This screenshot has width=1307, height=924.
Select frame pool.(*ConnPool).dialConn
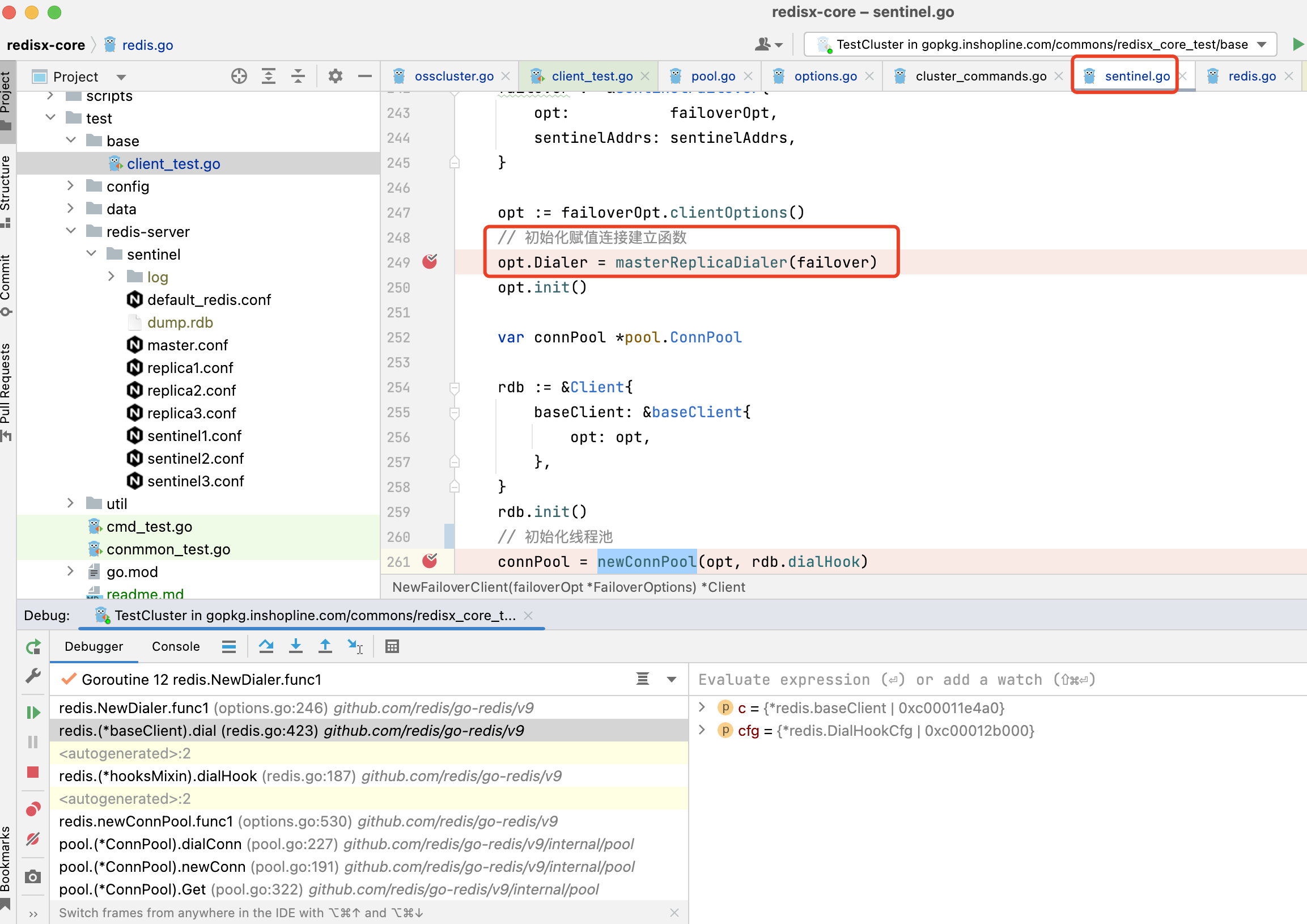[369, 844]
